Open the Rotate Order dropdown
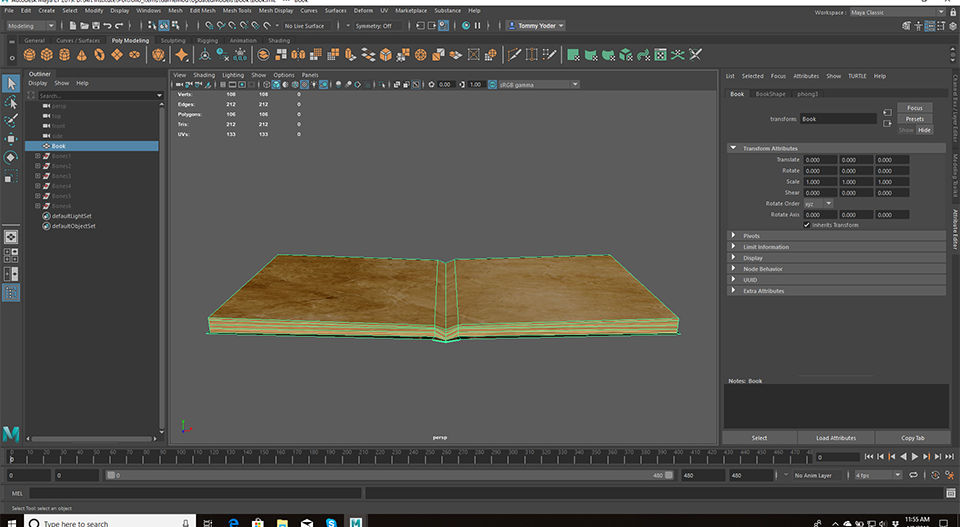 click(818, 203)
